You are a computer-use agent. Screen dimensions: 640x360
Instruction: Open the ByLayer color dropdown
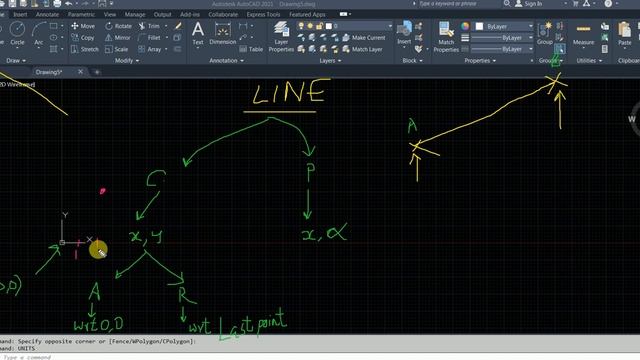pyautogui.click(x=504, y=26)
